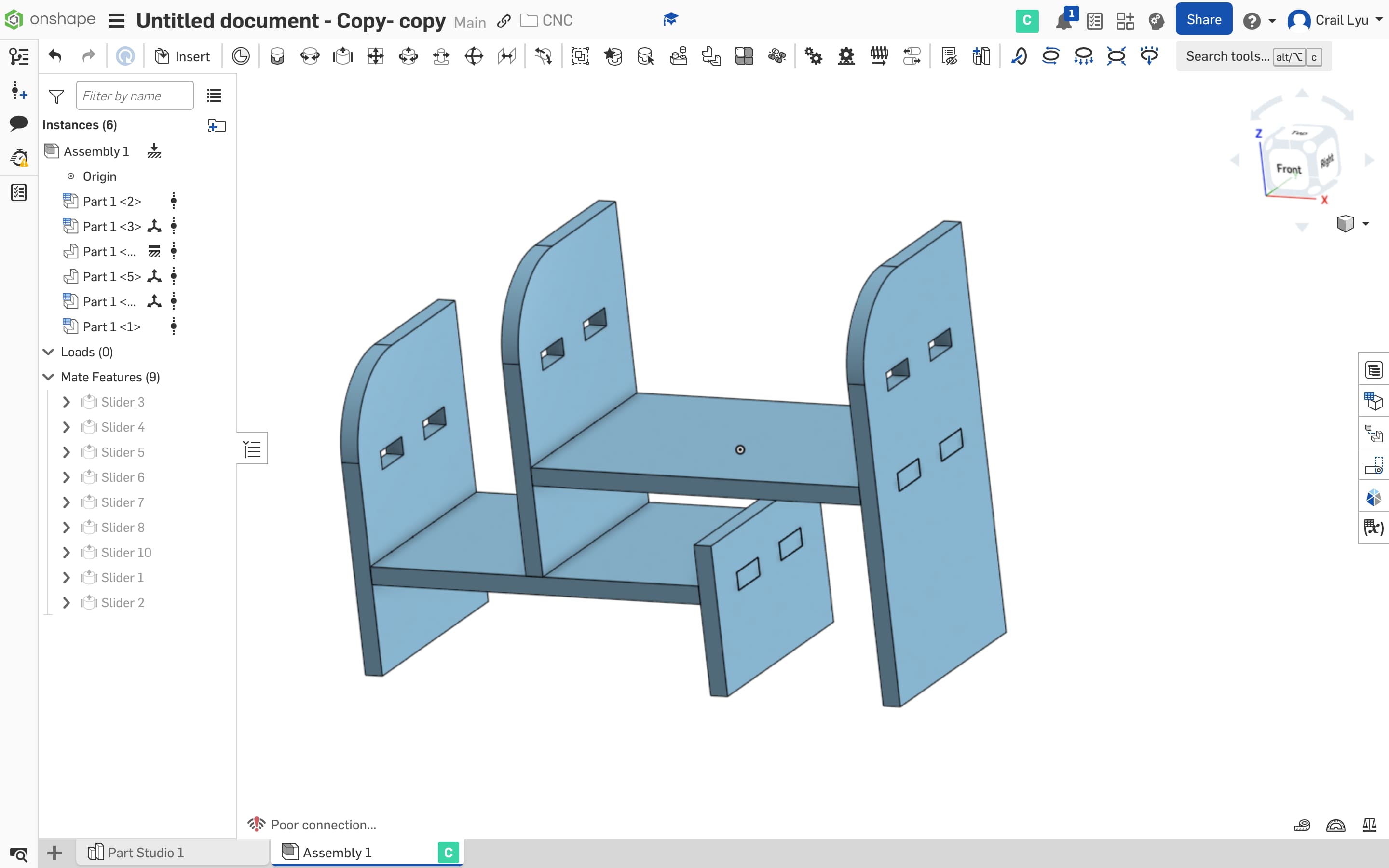Expand the Slider 3 mate

[66, 403]
